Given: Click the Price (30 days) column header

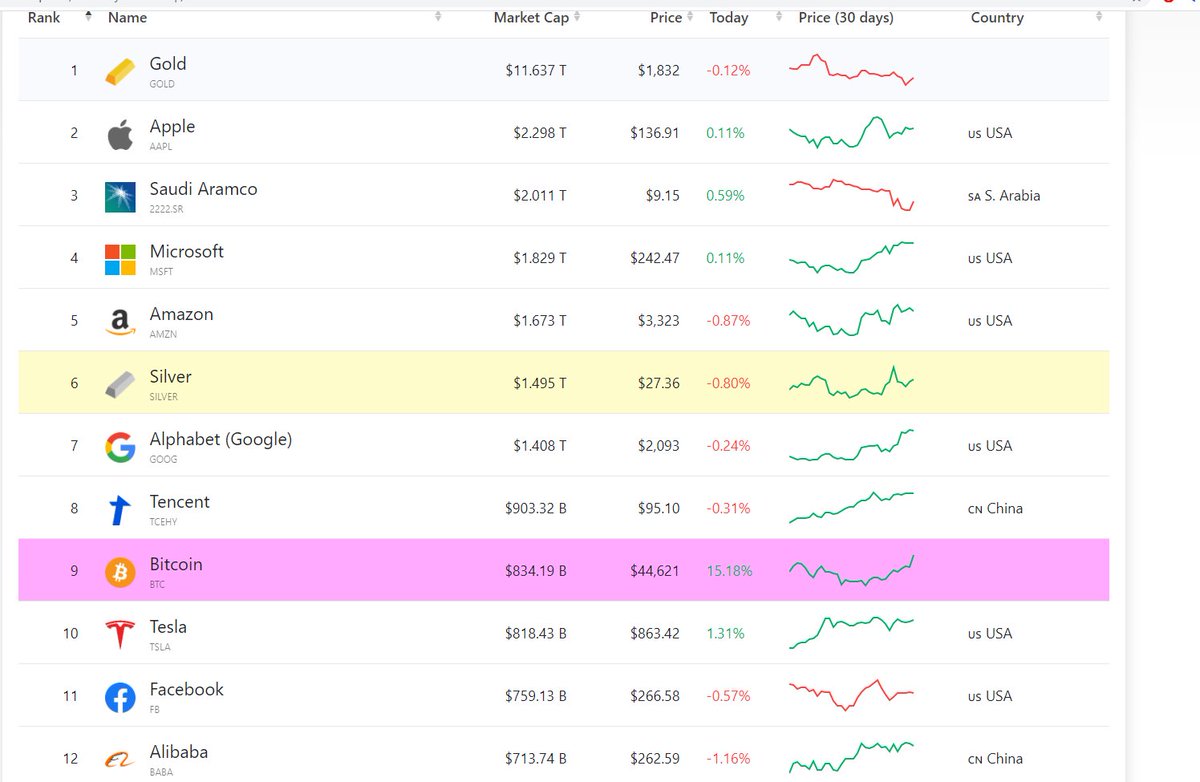Looking at the screenshot, I should [846, 18].
